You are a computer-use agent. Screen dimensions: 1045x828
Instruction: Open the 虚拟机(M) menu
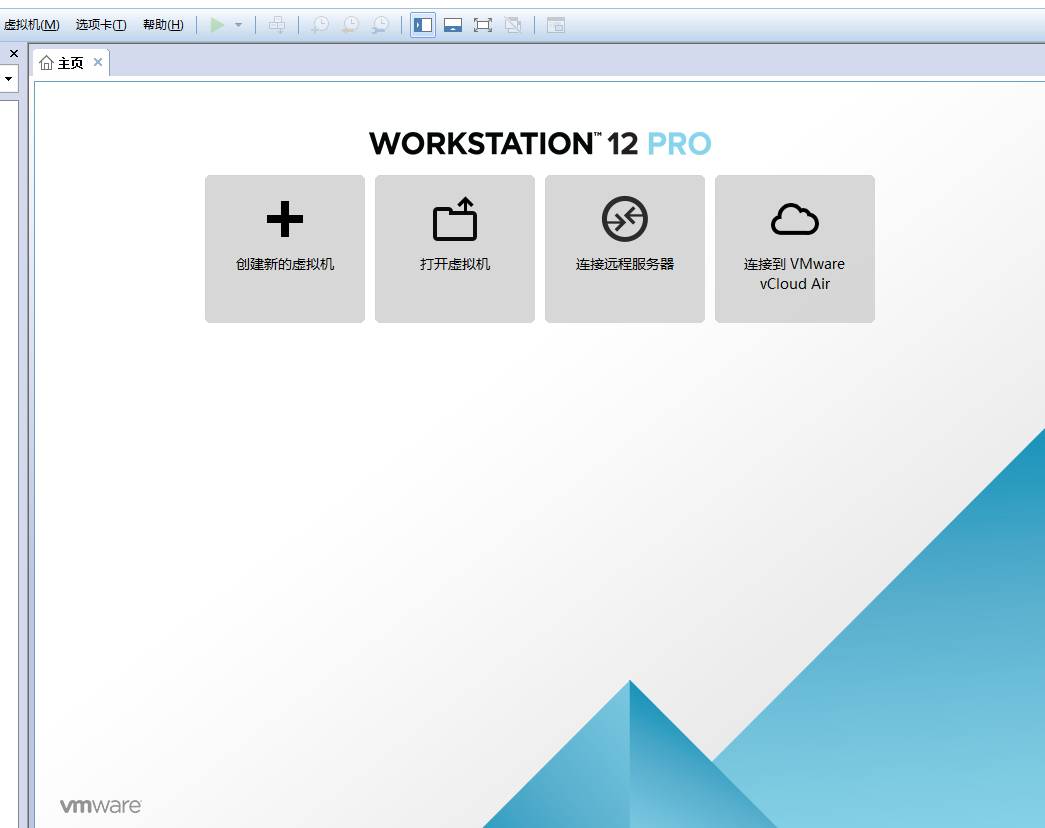31,25
